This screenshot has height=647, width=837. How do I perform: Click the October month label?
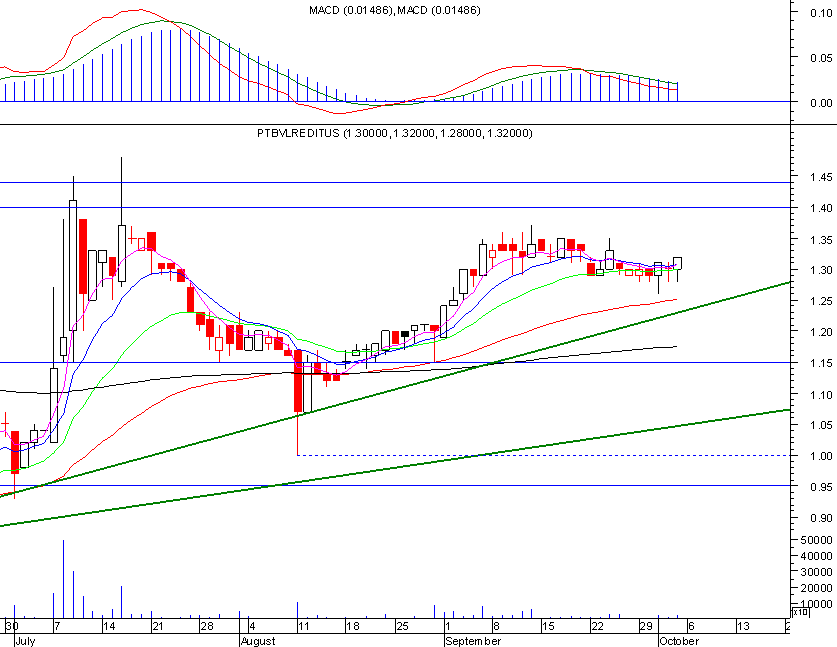coord(679,641)
